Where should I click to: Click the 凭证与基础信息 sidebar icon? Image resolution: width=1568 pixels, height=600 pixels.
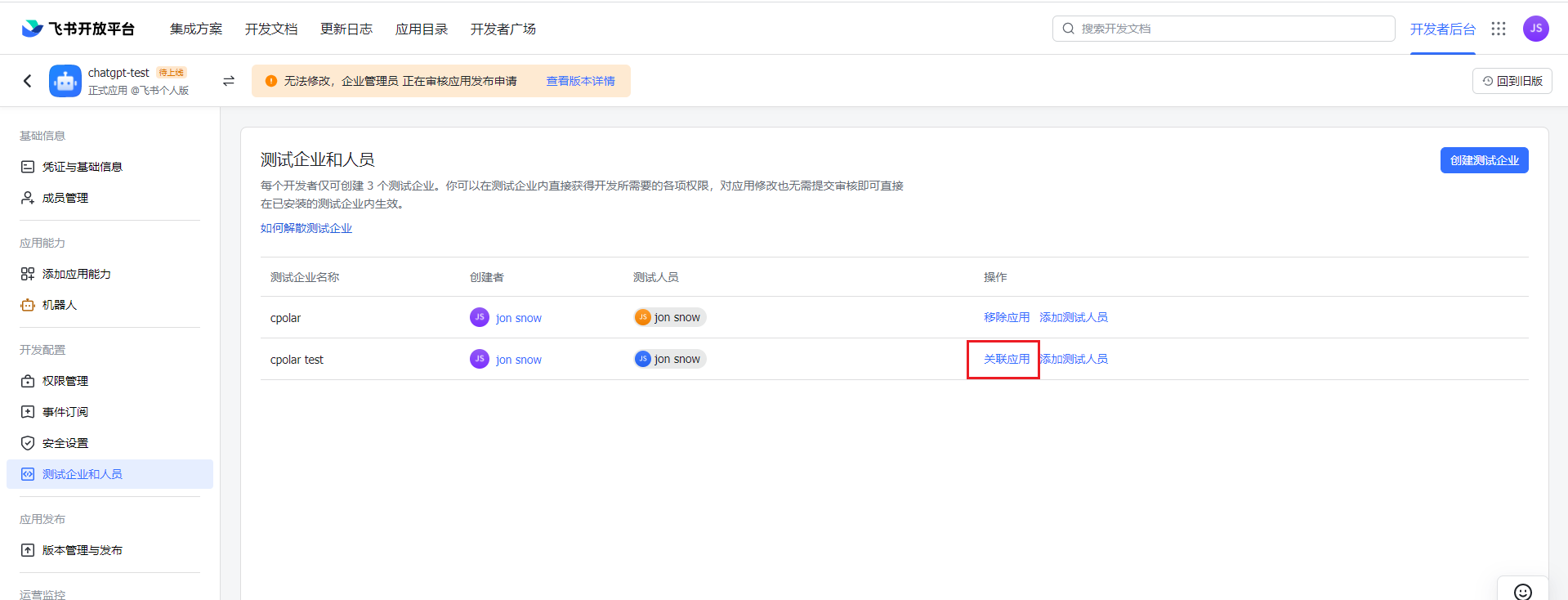[x=28, y=167]
